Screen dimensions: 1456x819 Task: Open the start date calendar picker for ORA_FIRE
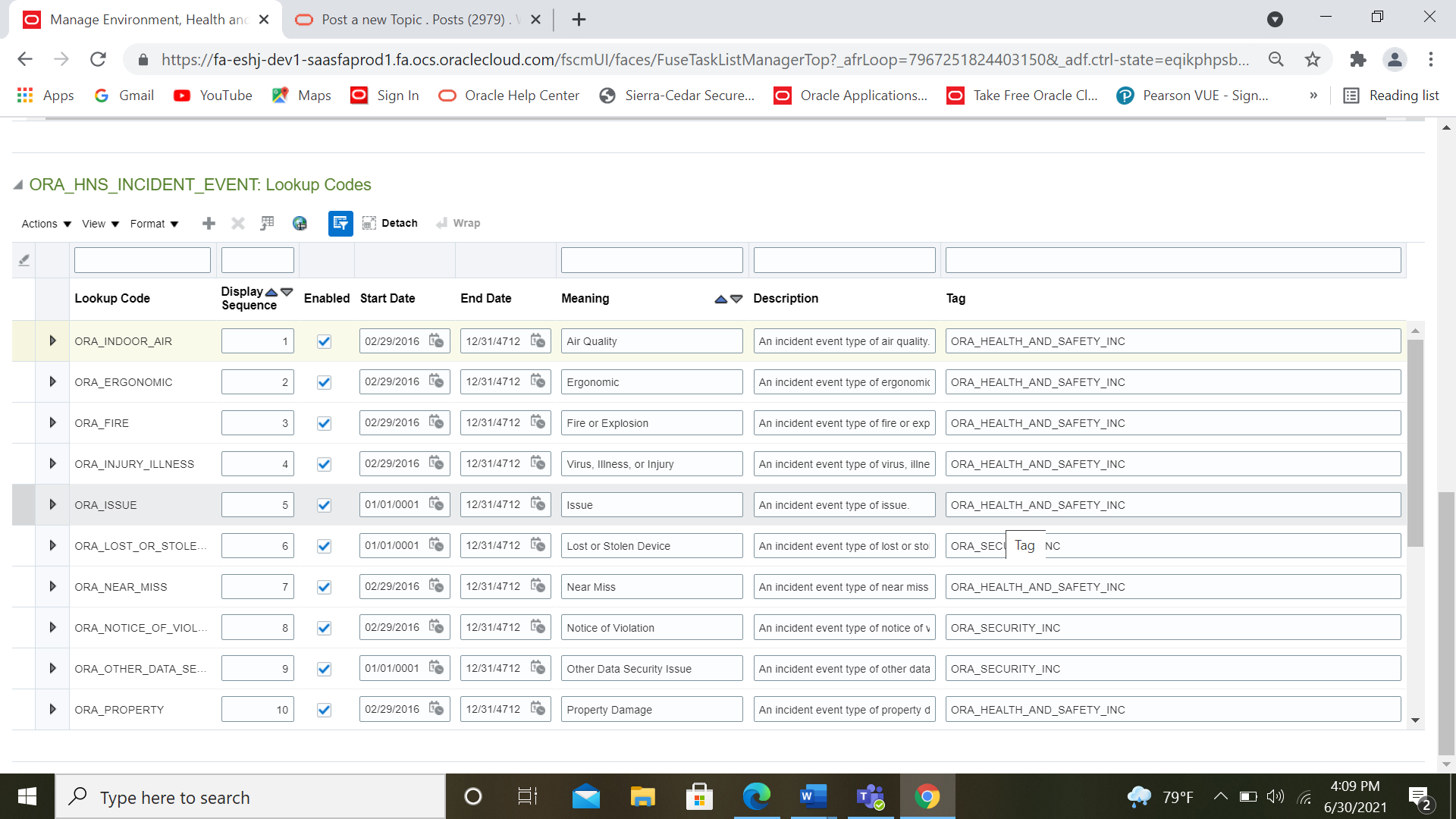pyautogui.click(x=438, y=423)
